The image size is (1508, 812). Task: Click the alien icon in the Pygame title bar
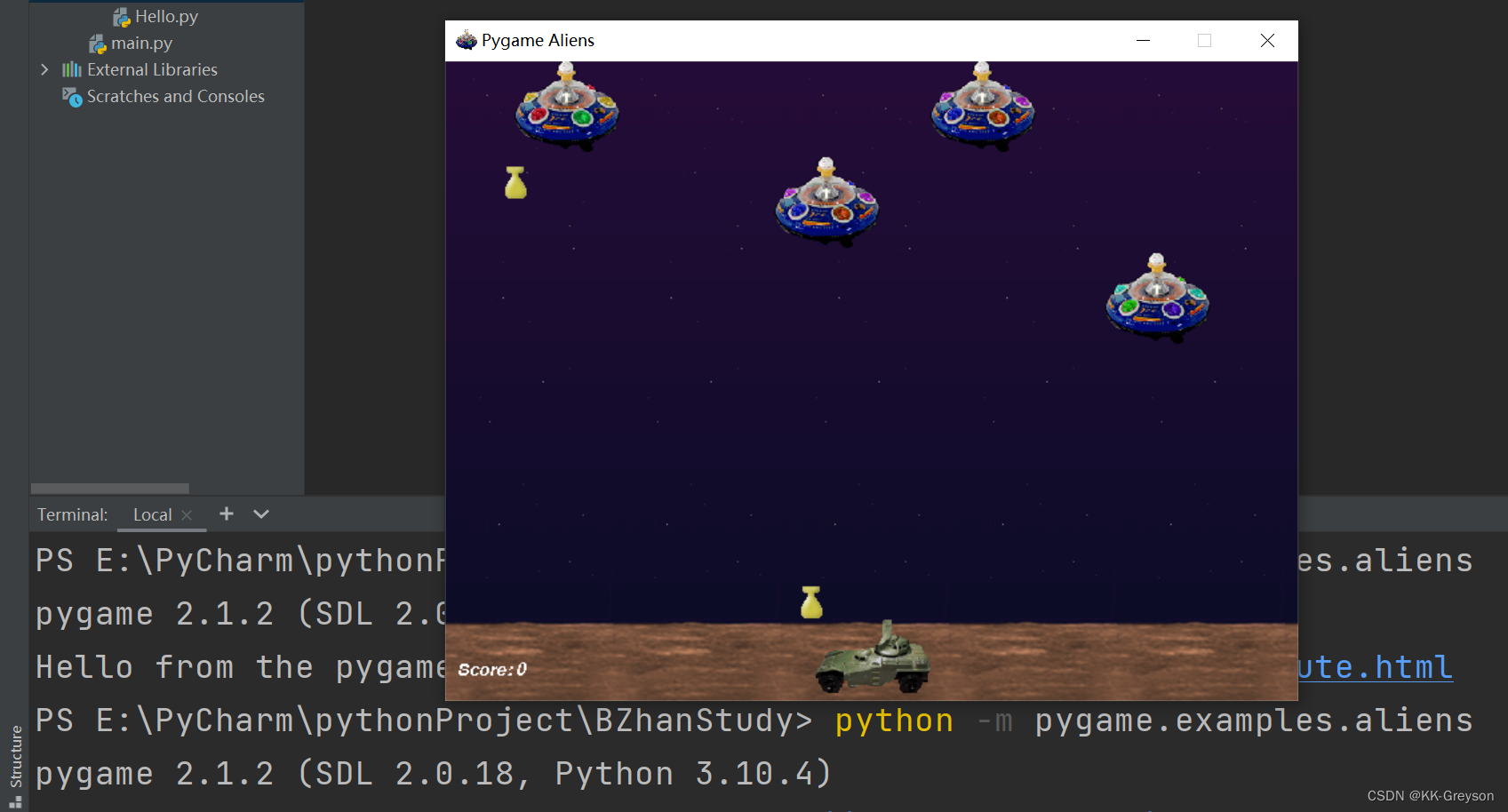(x=466, y=39)
